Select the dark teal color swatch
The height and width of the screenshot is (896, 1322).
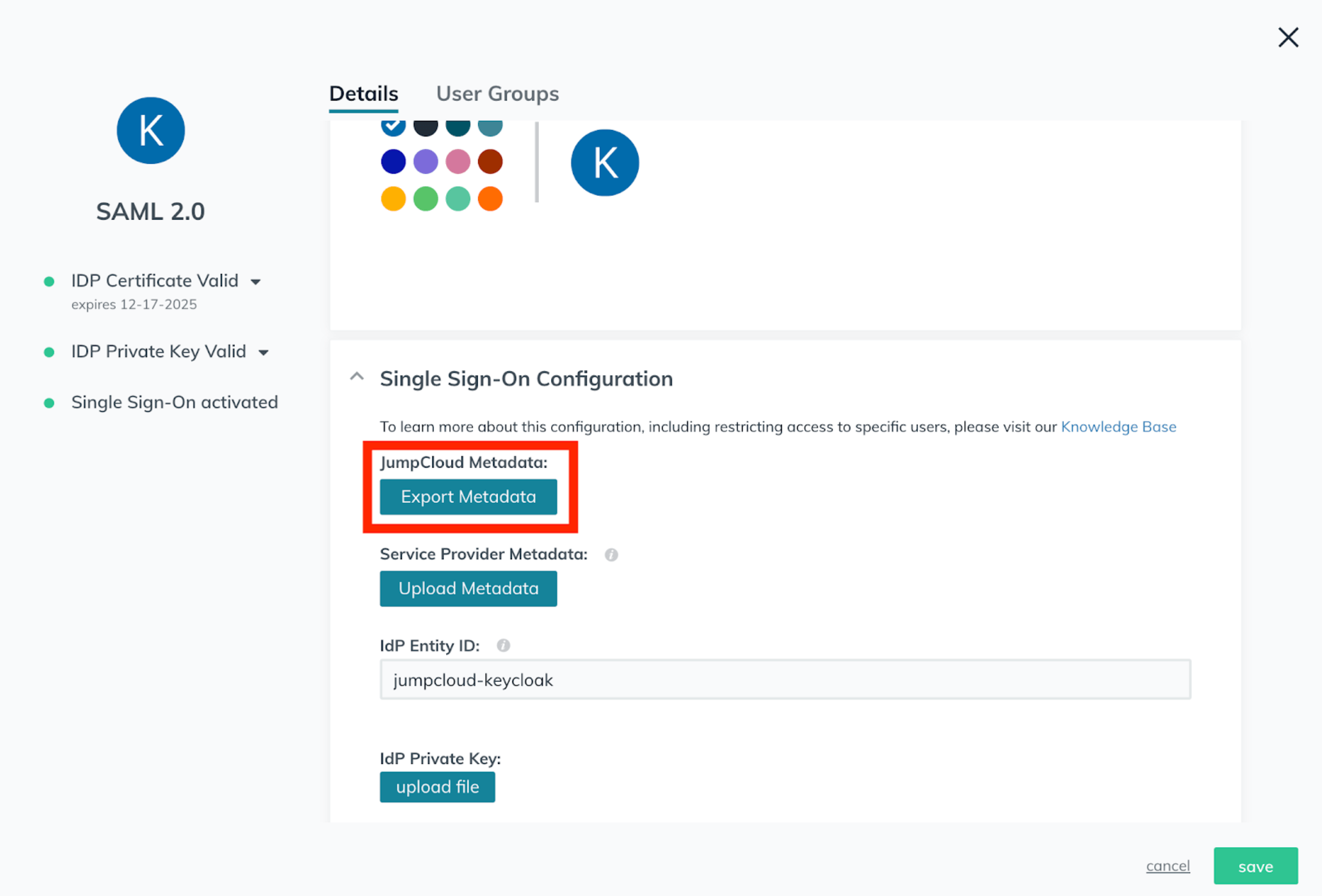point(458,127)
